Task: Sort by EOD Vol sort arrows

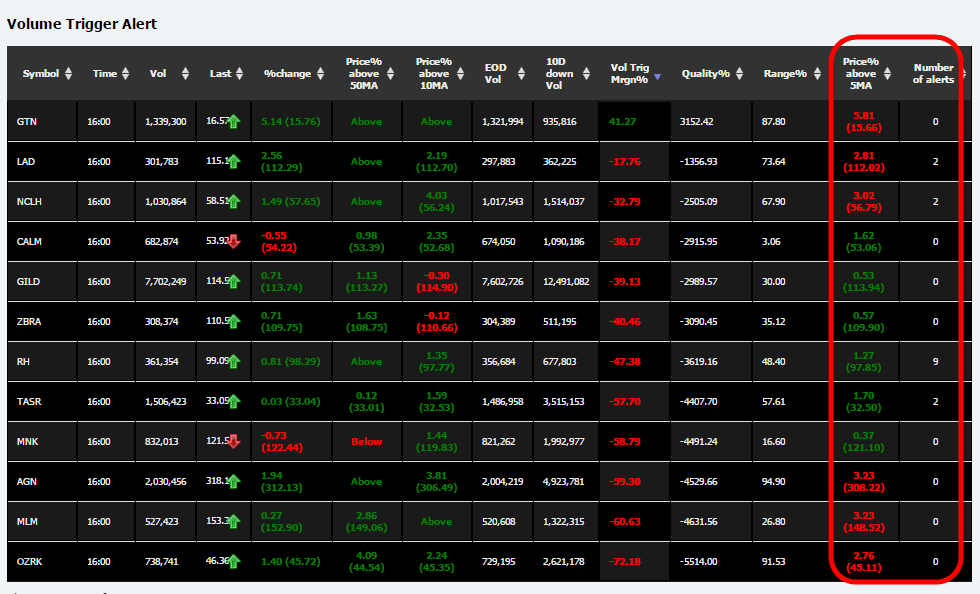Action: pyautogui.click(x=521, y=74)
